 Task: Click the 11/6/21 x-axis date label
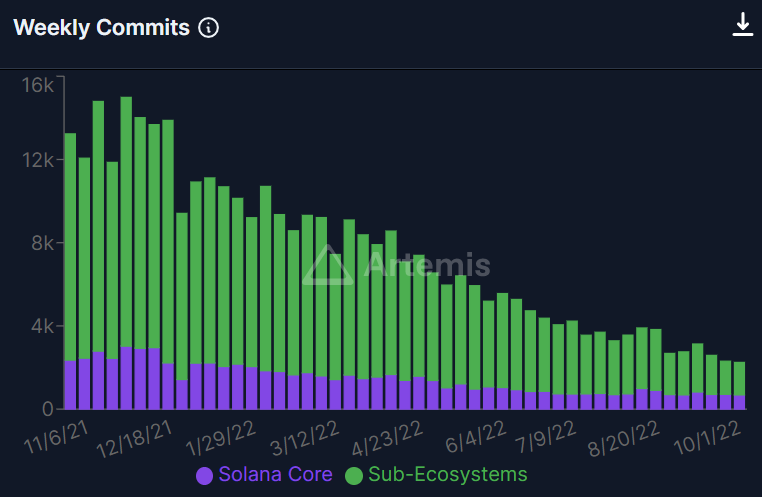56,437
